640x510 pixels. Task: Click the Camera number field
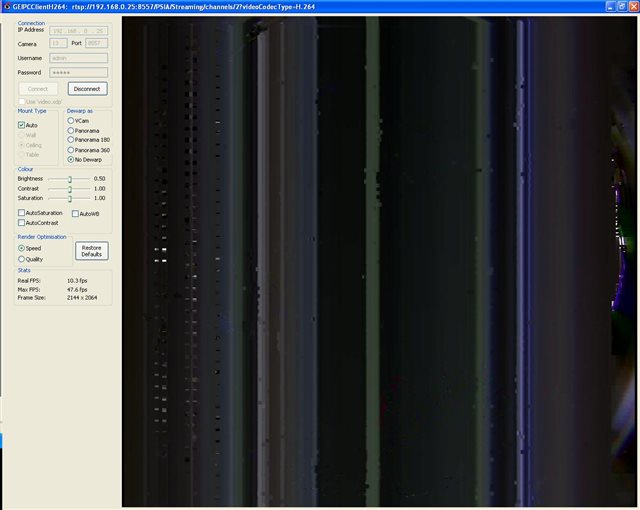tap(58, 43)
